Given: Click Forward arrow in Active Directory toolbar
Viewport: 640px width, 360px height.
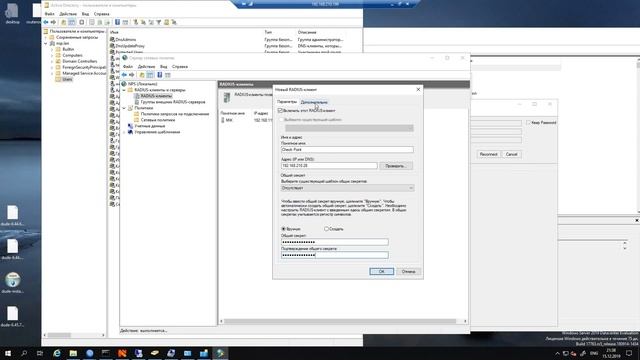Looking at the screenshot, I should [53, 22].
